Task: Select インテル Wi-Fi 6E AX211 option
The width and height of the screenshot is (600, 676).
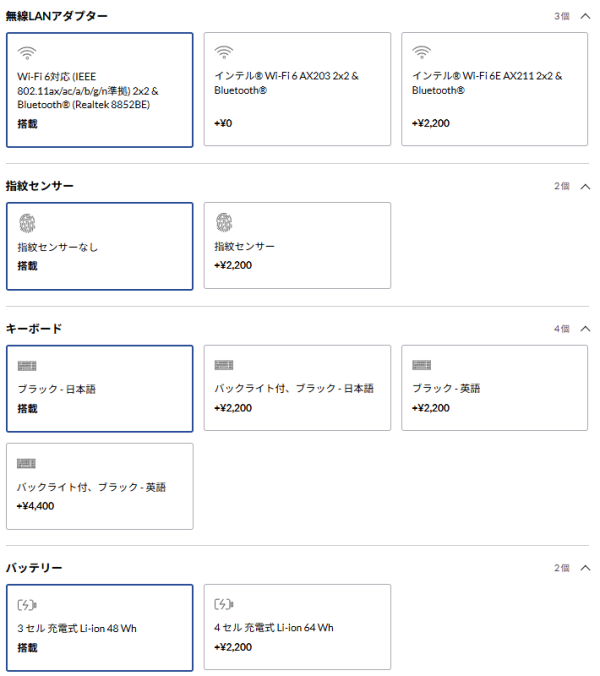Action: pos(494,89)
